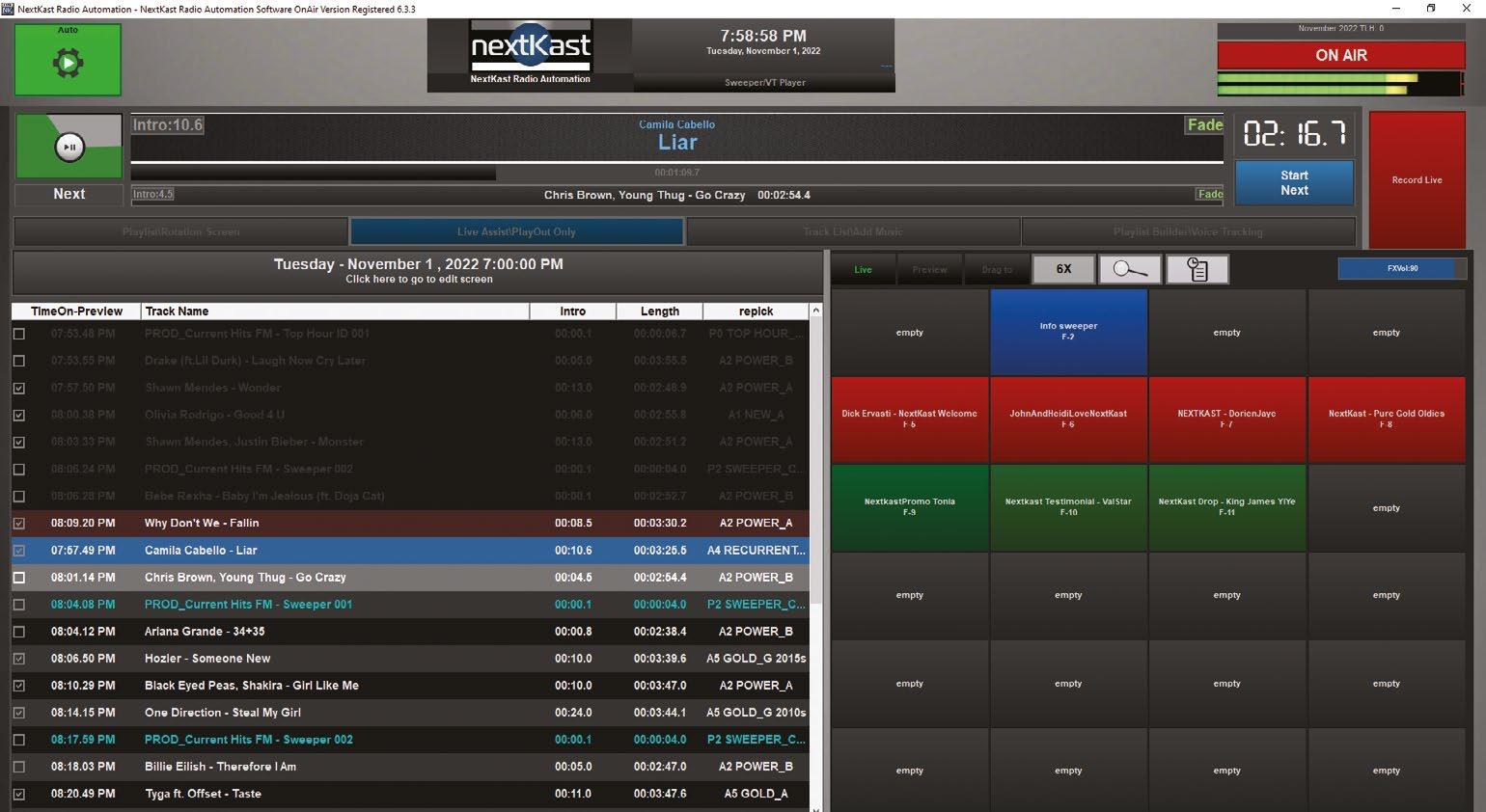The width and height of the screenshot is (1486, 812).
Task: Play the Nextkast Testimonial - ValStar cart
Action: click(1068, 507)
